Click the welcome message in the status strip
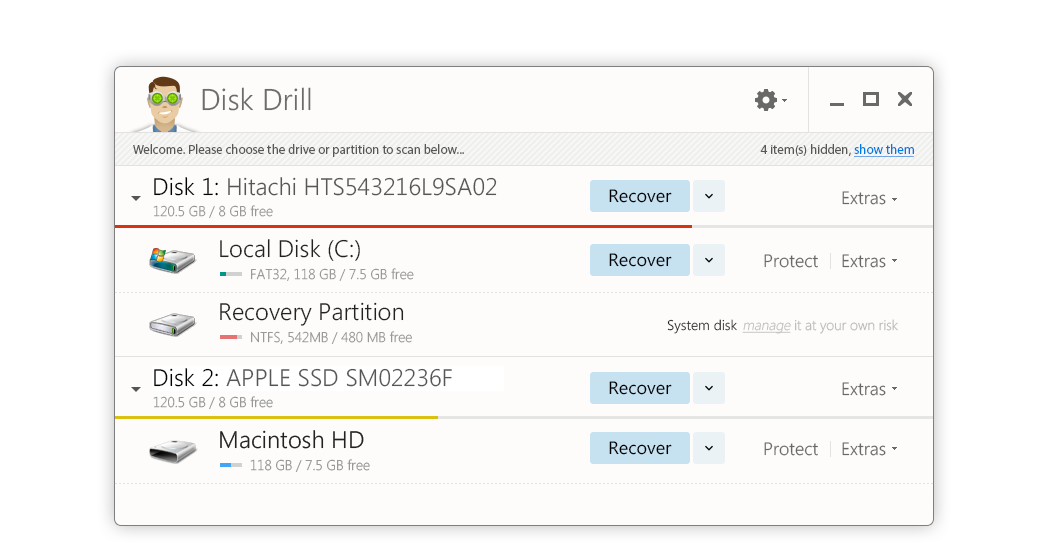This screenshot has width=1058, height=556. click(x=298, y=150)
